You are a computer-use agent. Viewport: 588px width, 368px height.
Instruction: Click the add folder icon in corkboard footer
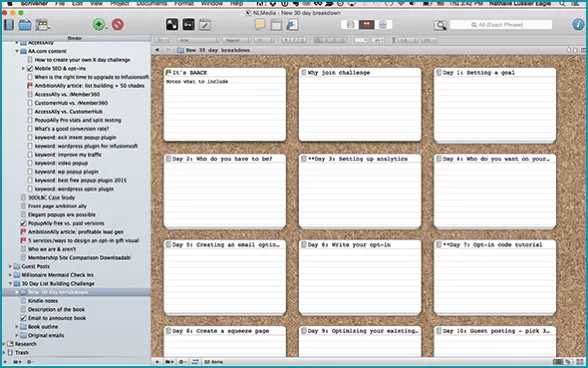coord(170,362)
